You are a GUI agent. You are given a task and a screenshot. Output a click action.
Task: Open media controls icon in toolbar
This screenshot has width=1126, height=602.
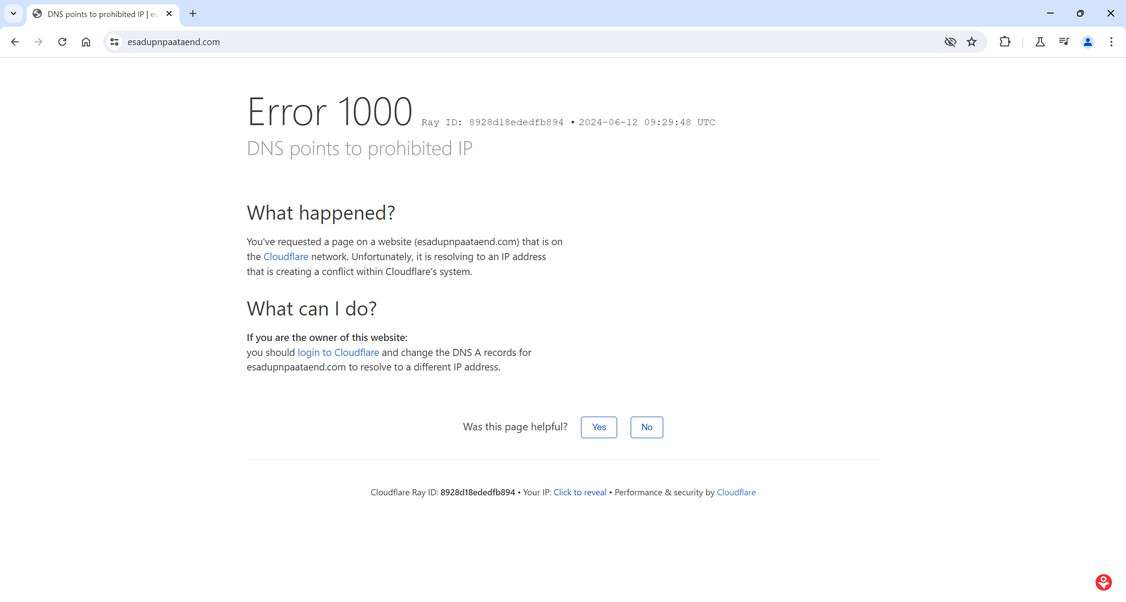[x=1064, y=42]
